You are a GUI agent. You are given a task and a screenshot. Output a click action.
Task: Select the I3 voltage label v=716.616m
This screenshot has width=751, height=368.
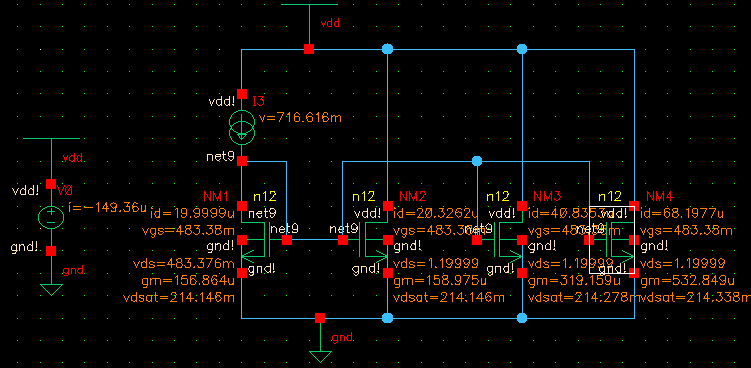pos(300,117)
